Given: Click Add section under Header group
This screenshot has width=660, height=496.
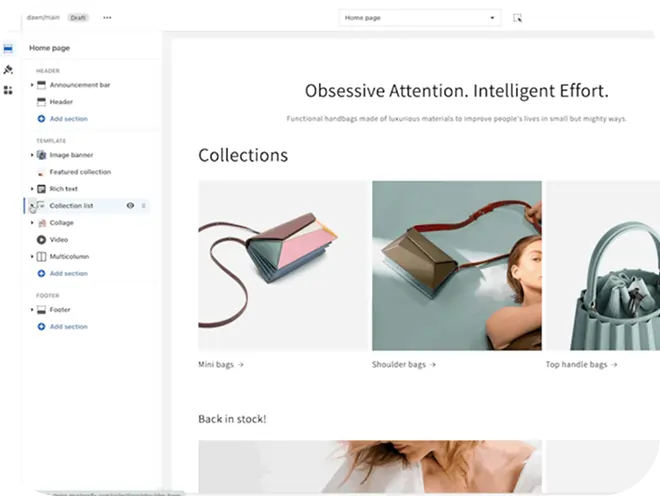Looking at the screenshot, I should pos(68,119).
